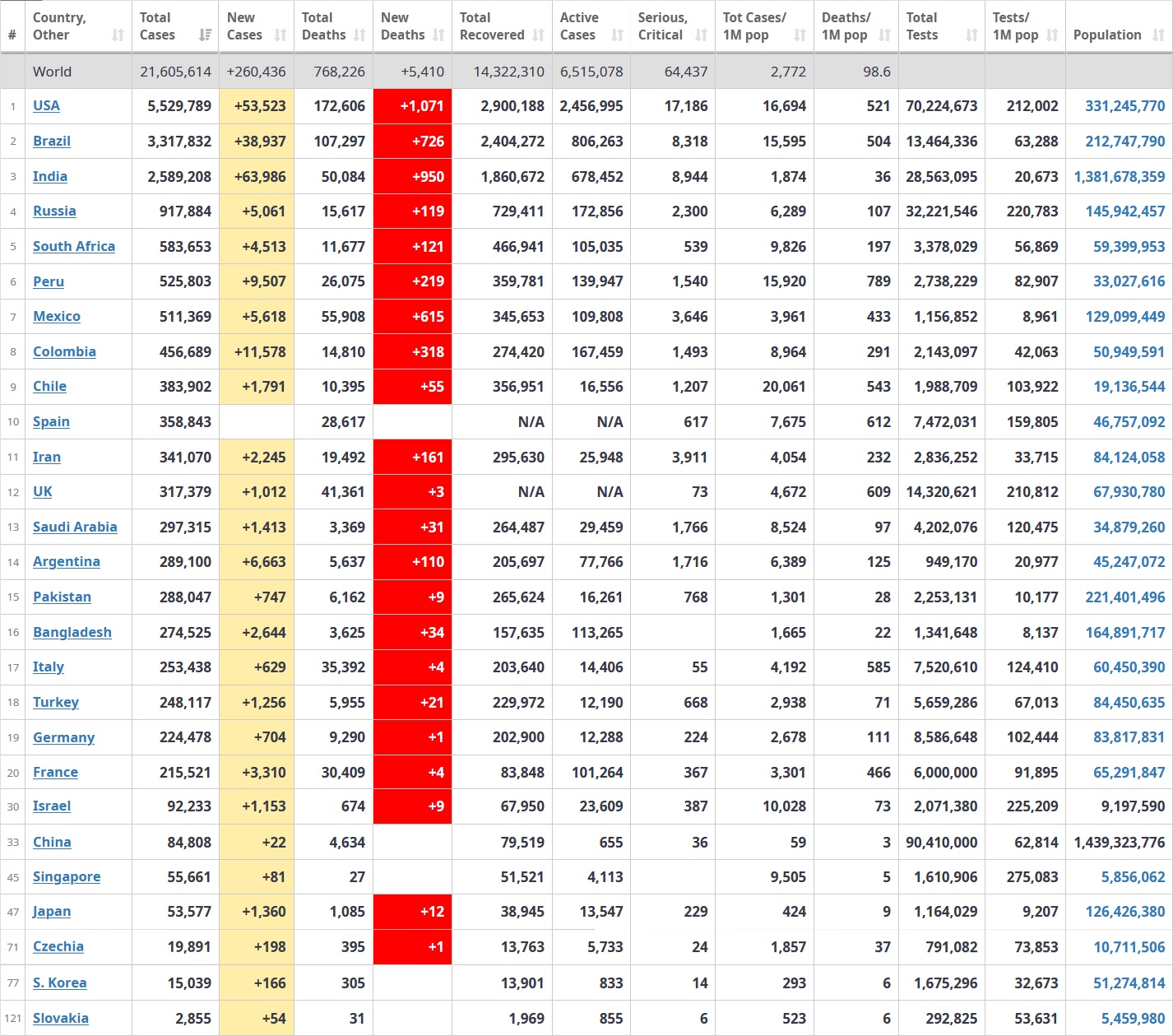Sort by Population arrow icon

pos(1158,35)
